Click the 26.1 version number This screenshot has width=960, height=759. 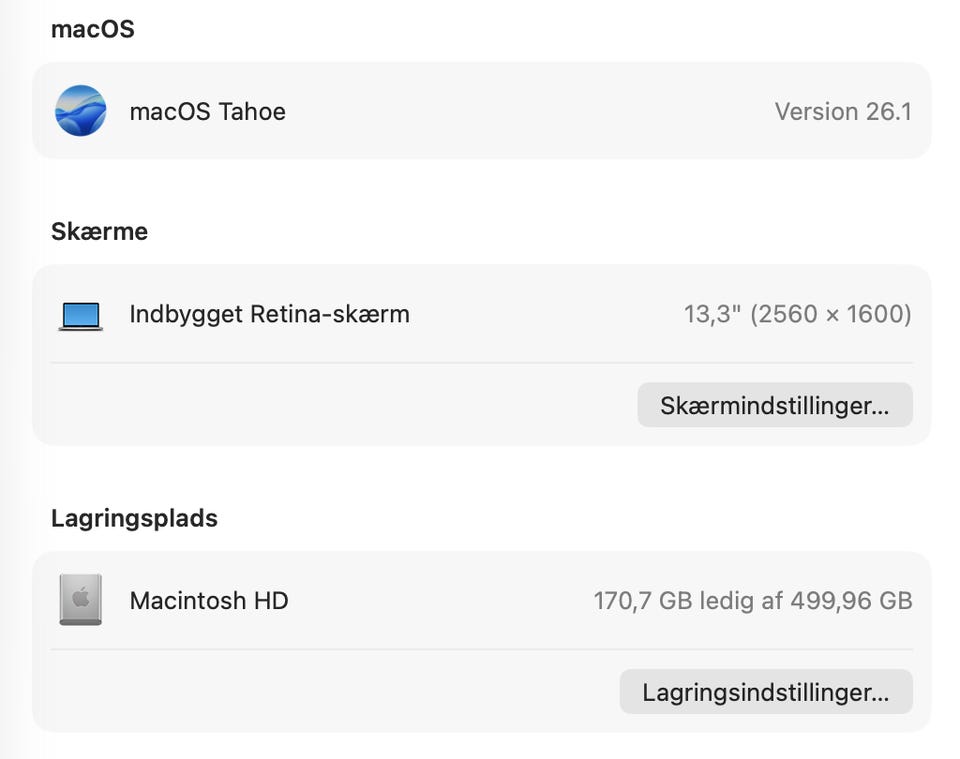coord(889,111)
